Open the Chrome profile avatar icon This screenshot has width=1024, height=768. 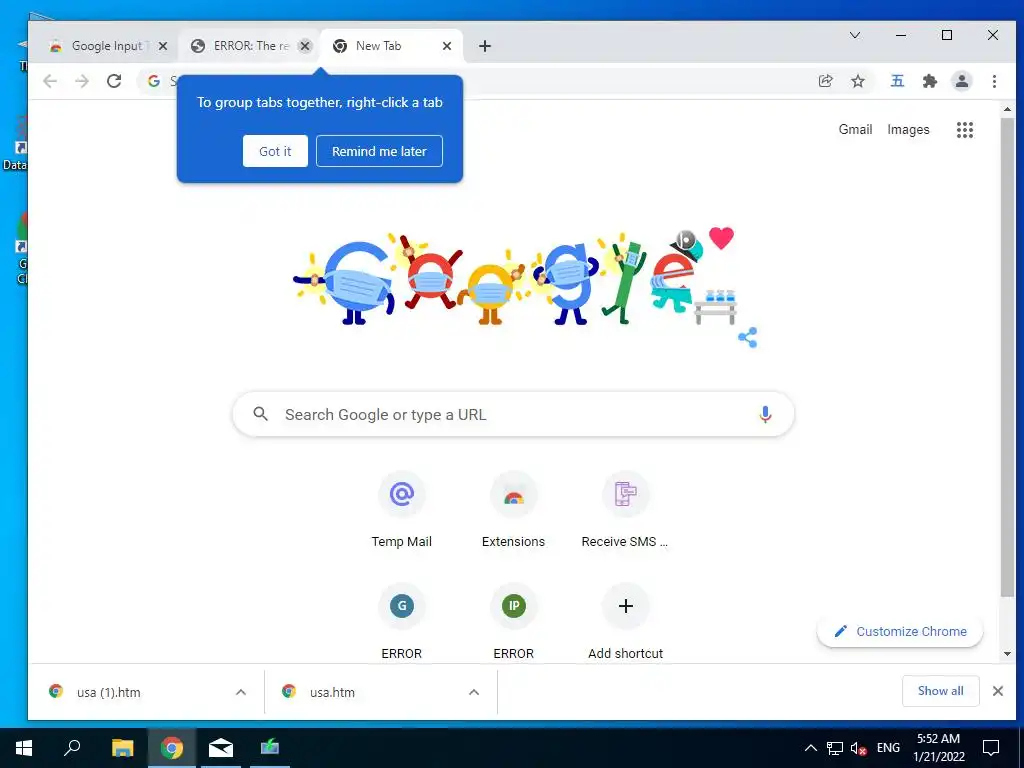click(961, 81)
